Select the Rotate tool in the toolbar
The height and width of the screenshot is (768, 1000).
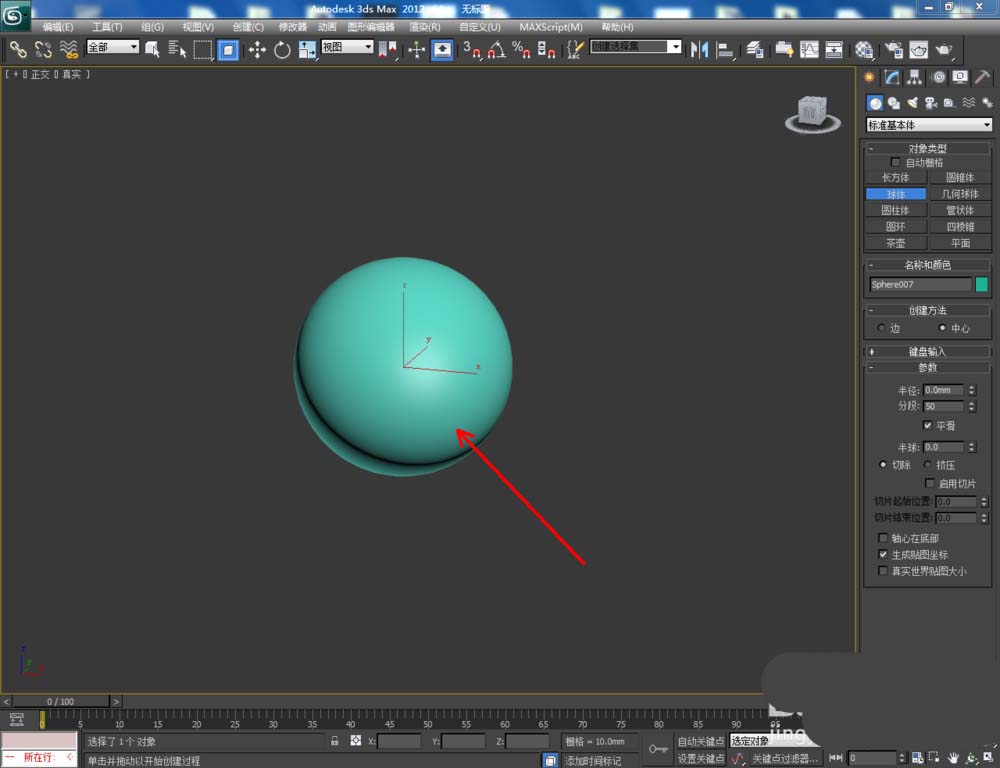282,49
